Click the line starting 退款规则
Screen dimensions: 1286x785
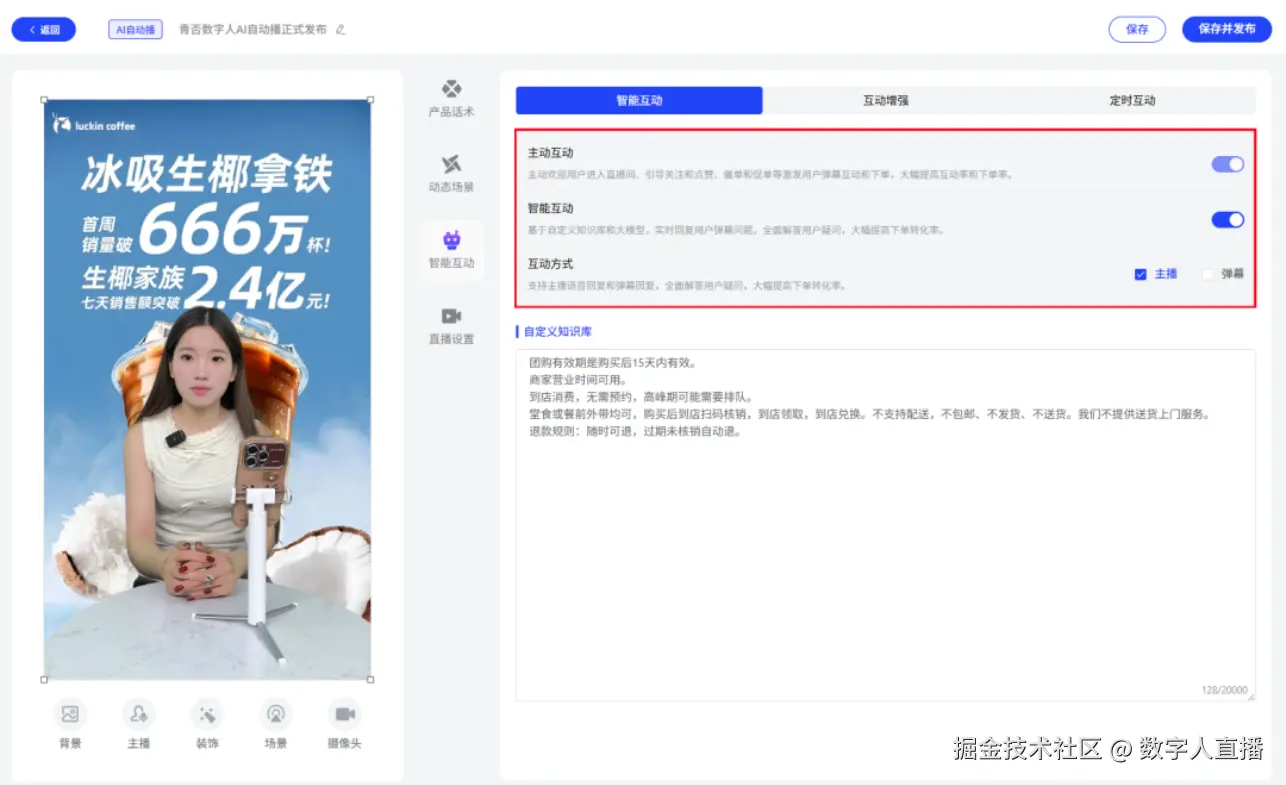634,432
